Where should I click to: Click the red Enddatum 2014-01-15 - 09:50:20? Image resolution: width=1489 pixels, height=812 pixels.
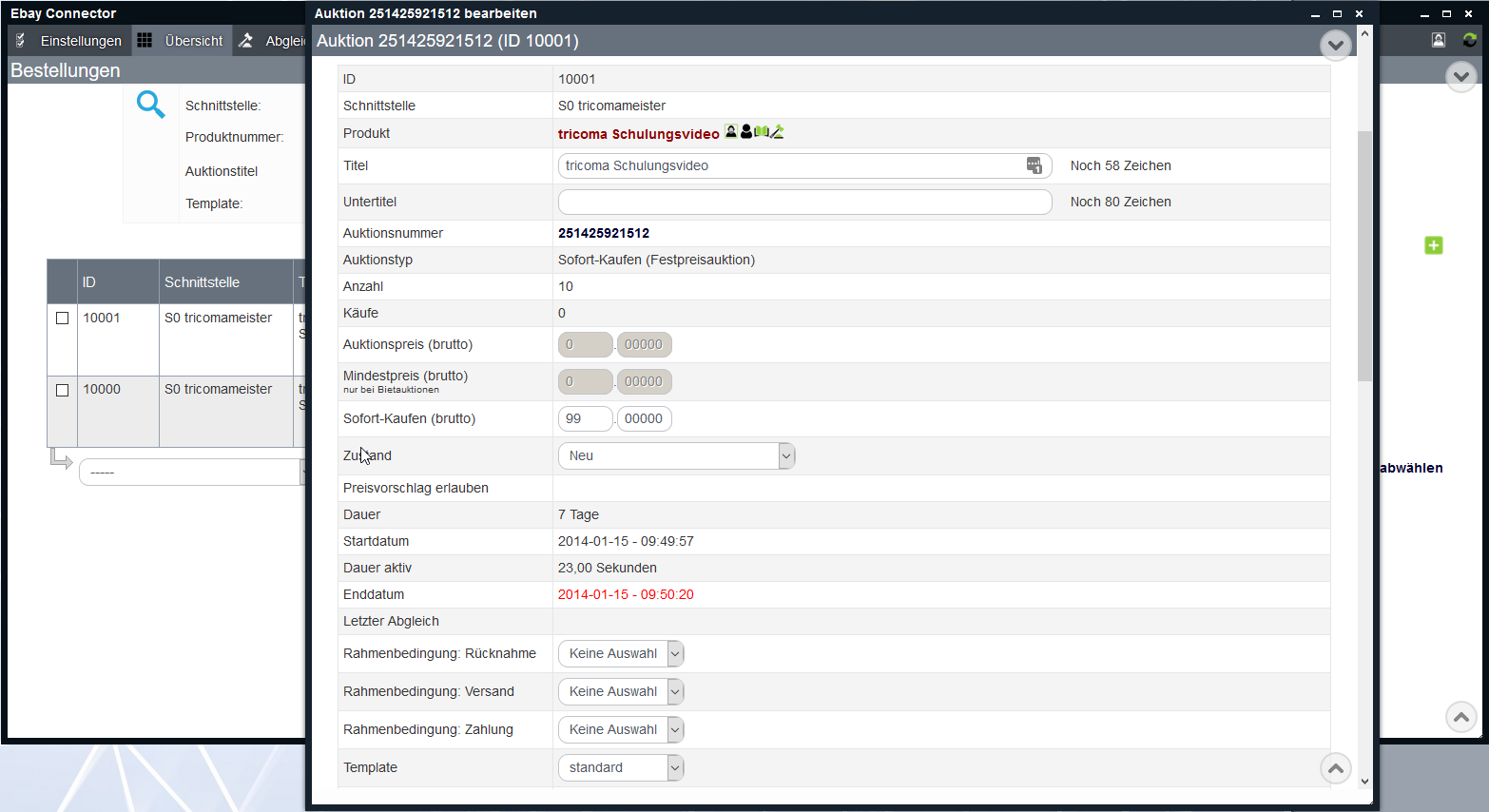tap(626, 594)
